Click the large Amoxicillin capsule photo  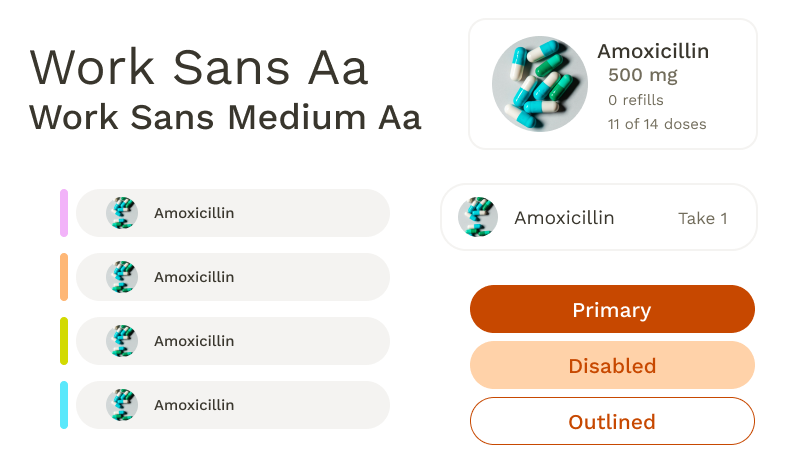(x=539, y=84)
